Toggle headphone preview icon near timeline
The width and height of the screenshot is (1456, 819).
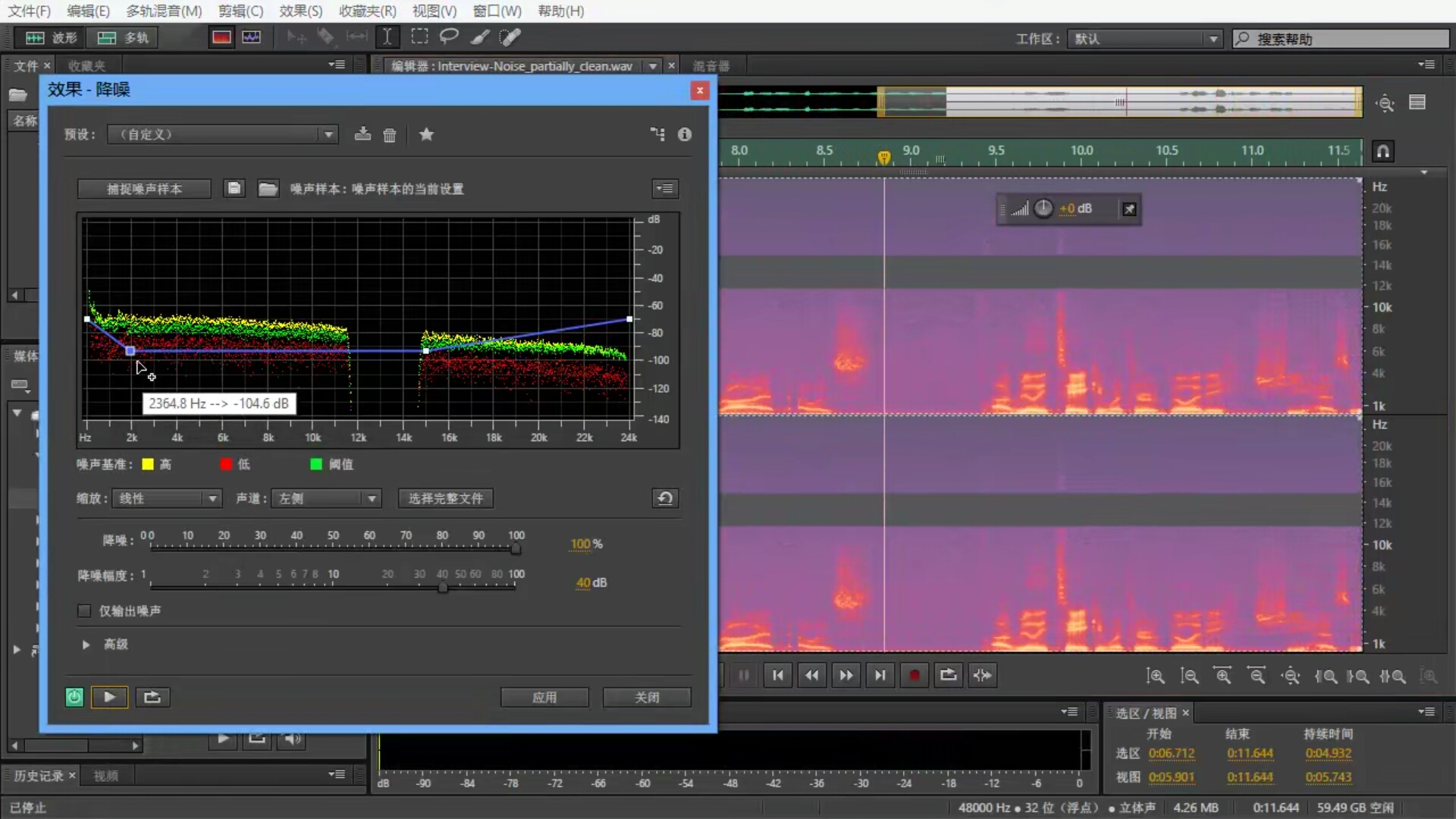coord(1383,151)
